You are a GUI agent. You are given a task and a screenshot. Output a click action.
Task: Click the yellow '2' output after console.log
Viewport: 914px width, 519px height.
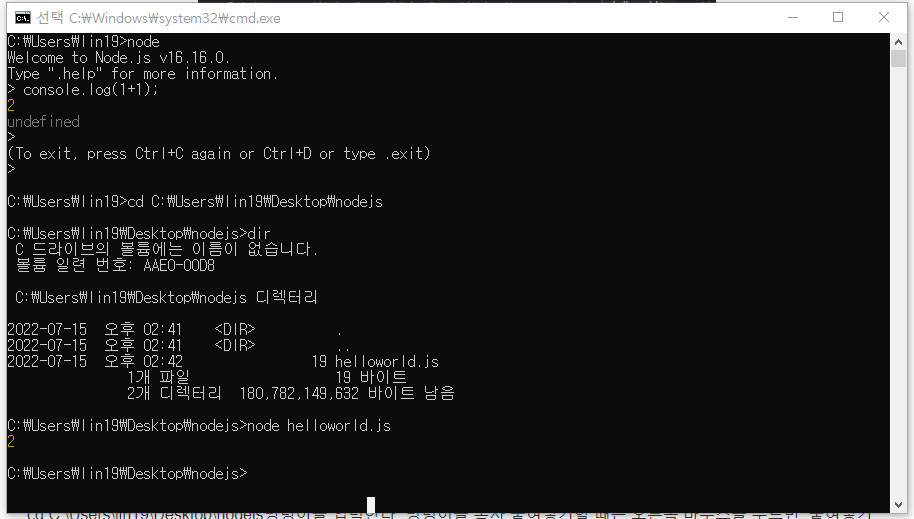(x=11, y=106)
